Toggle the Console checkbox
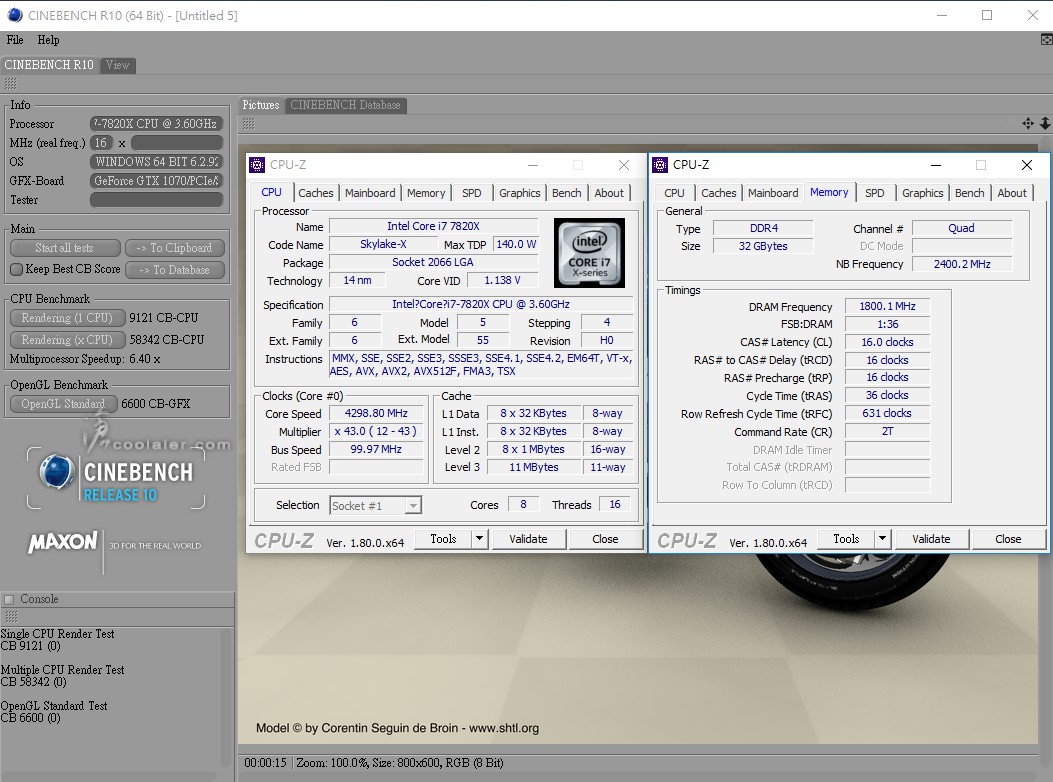1053x782 pixels. 9,599
